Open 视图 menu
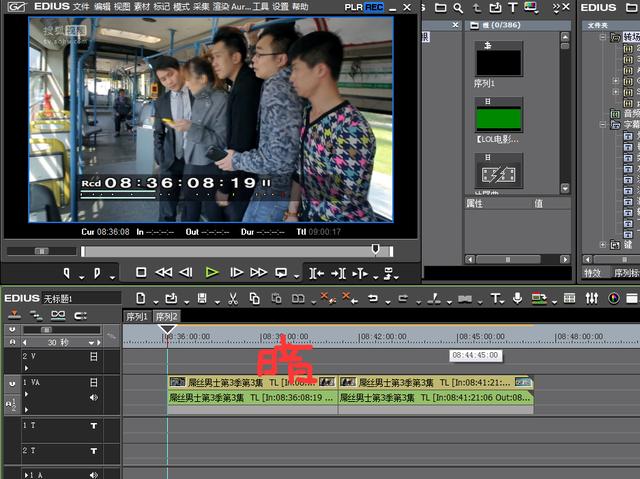Viewport: 640px width, 479px height. 122,7
